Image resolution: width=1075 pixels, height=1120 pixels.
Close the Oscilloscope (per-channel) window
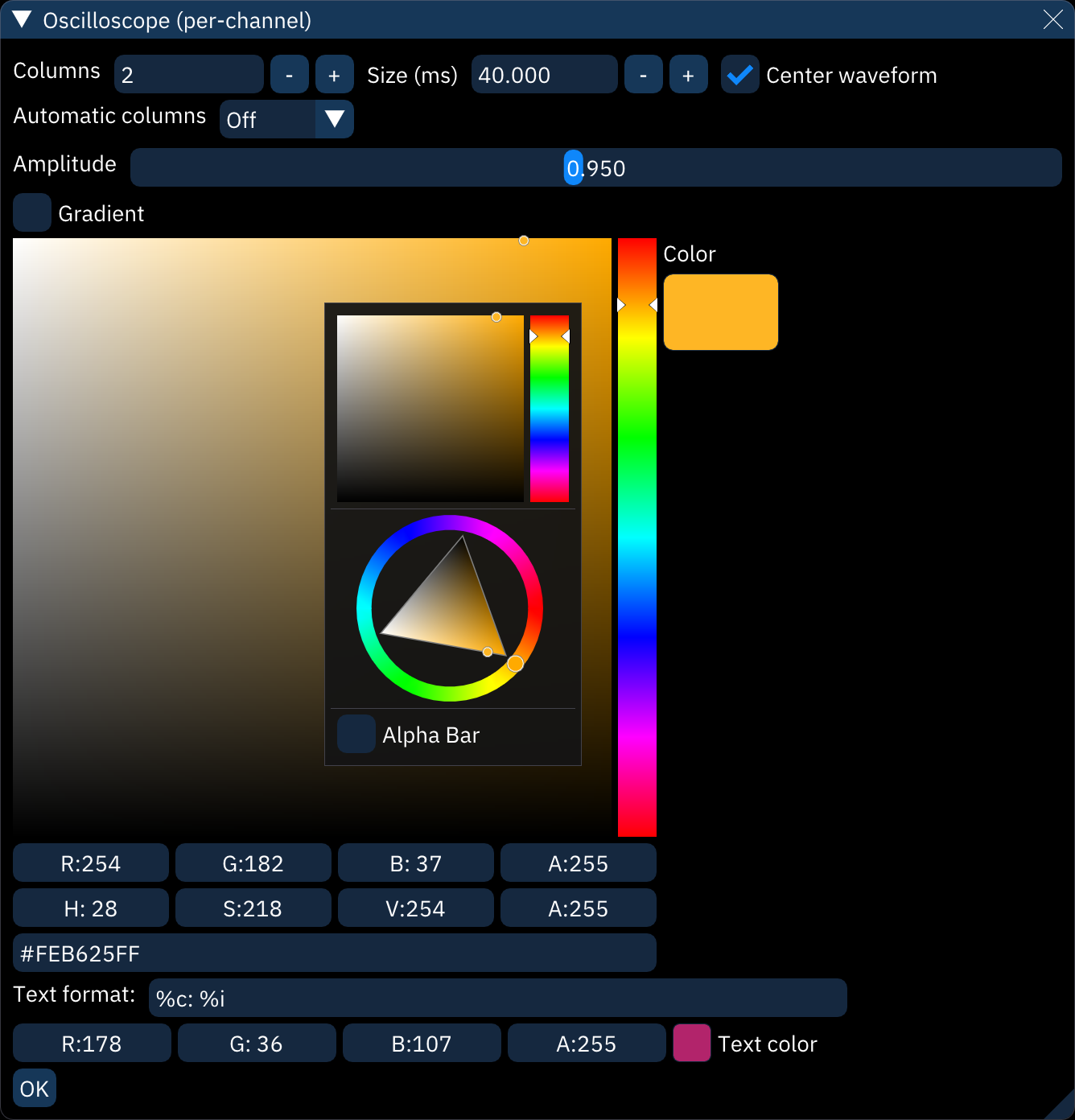[1053, 19]
